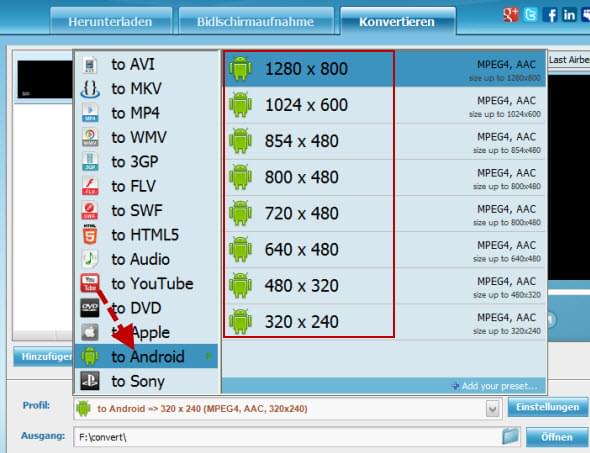Switch to the Herunterladen tab

pos(111,21)
